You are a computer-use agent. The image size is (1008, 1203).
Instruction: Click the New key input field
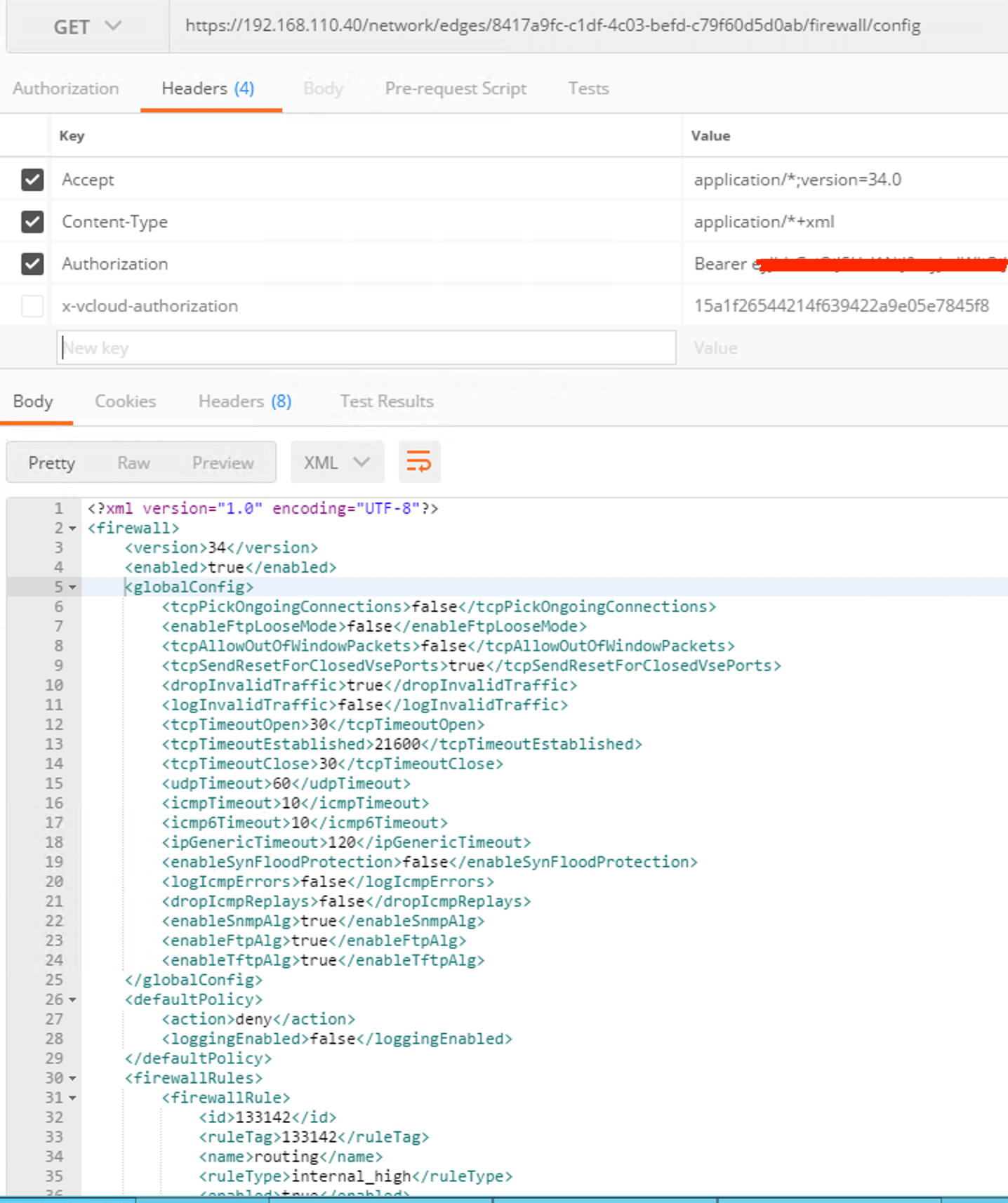pyautogui.click(x=366, y=348)
